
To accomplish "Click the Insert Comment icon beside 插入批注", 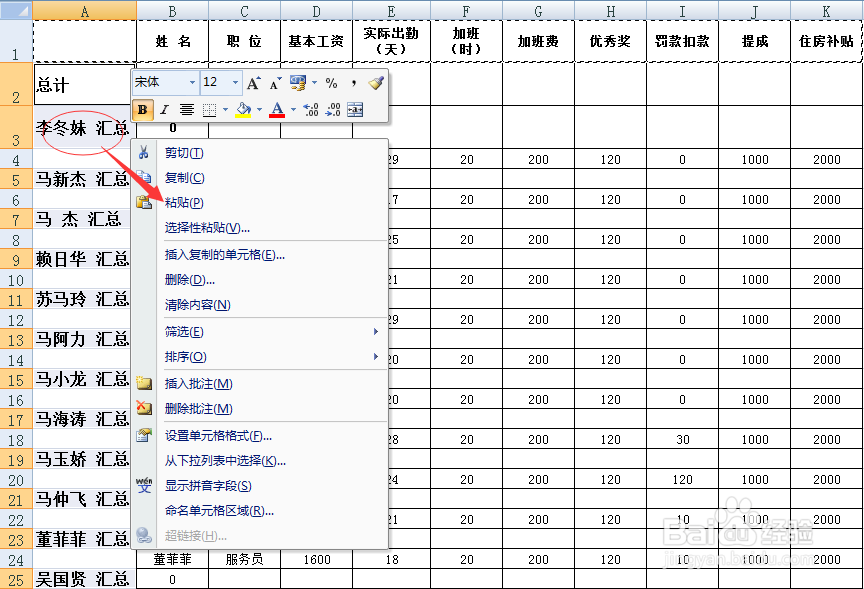I will [144, 383].
